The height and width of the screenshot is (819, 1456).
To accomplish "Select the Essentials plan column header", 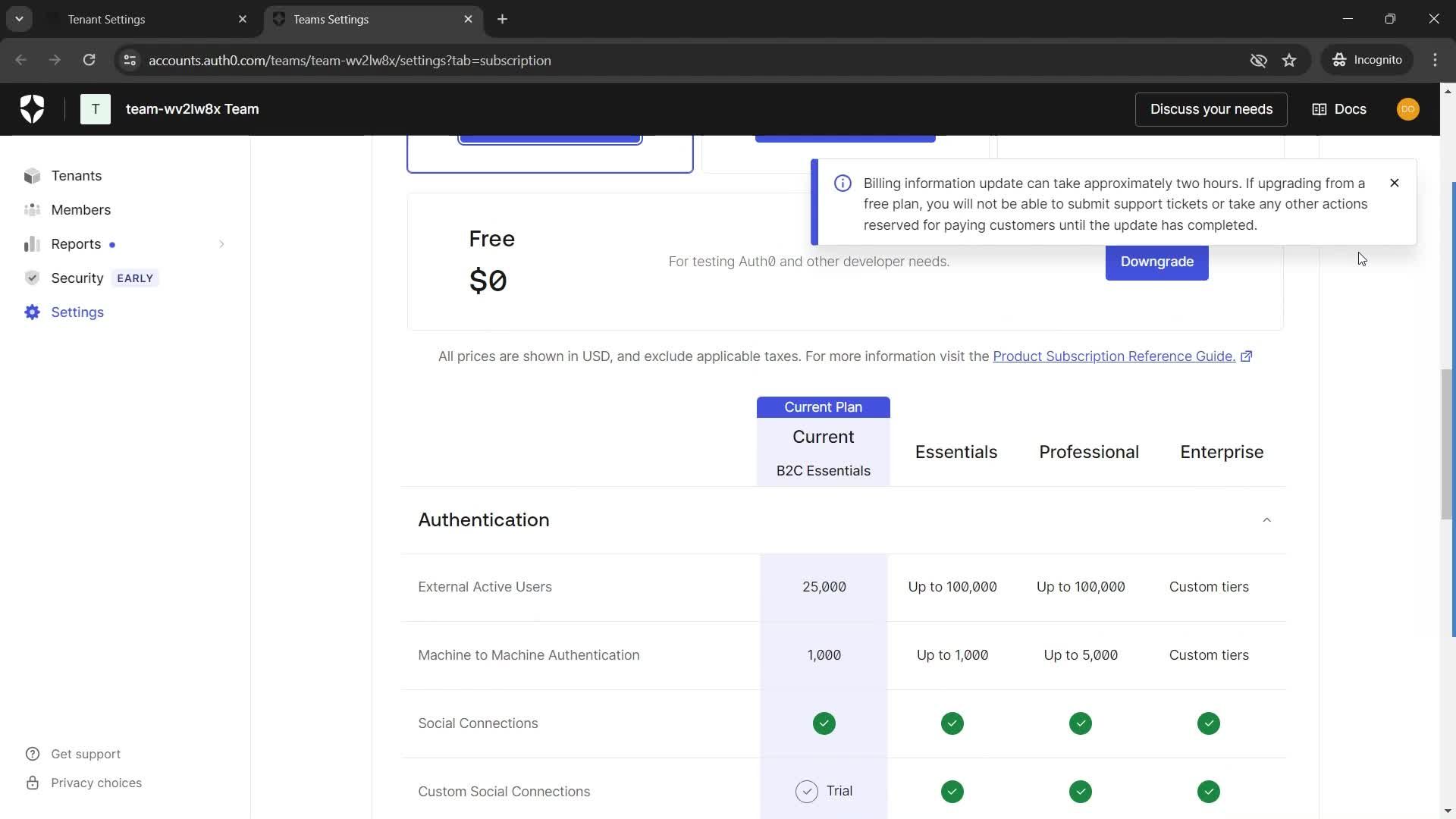I will [x=955, y=452].
